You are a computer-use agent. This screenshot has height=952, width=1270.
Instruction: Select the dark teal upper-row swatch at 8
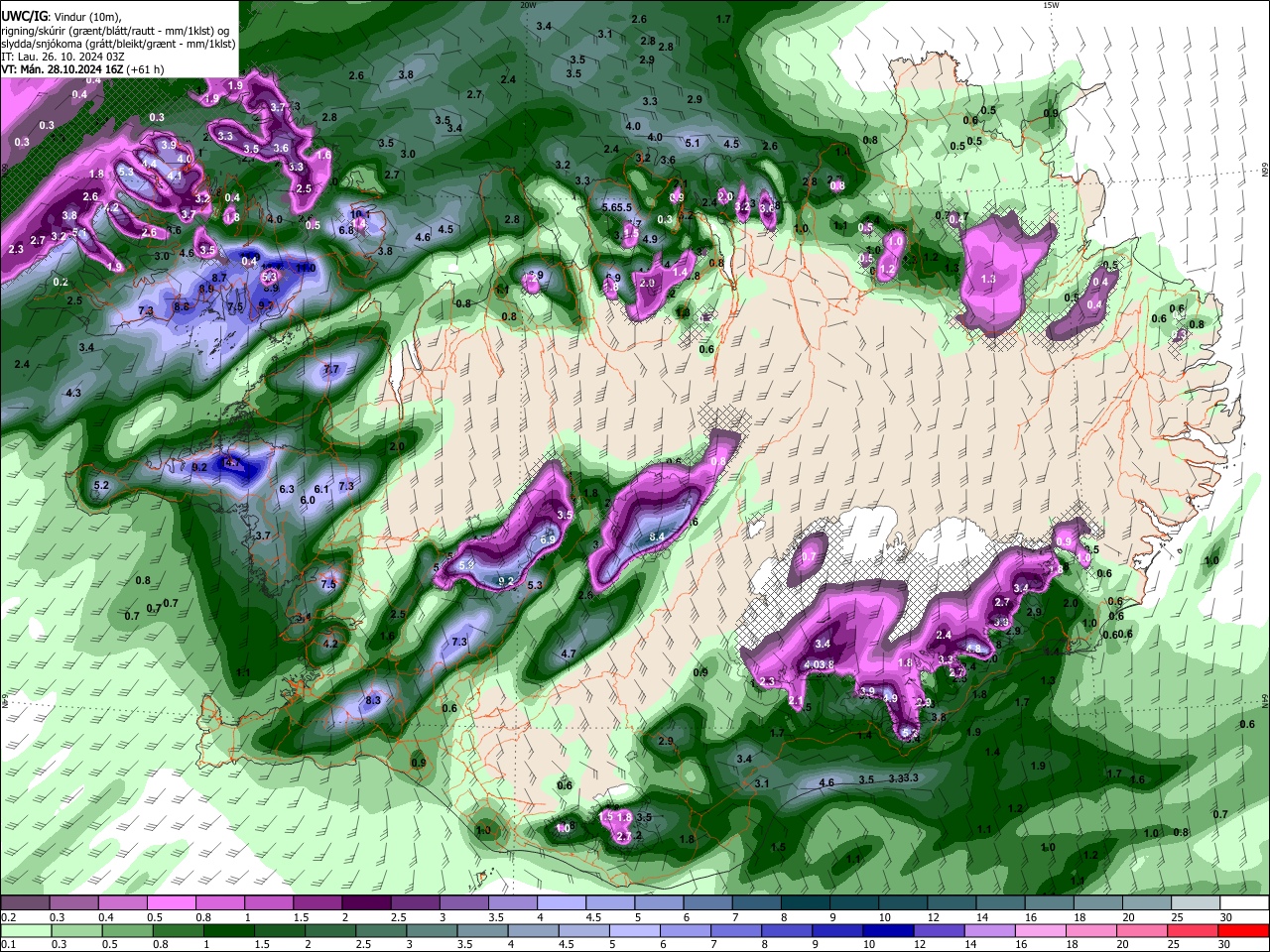point(806,903)
